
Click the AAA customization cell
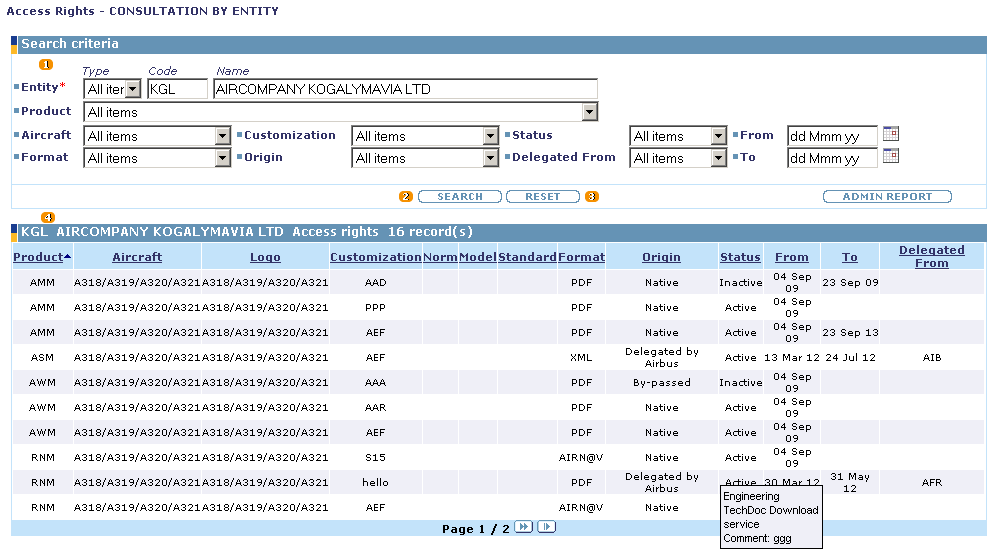click(x=376, y=383)
